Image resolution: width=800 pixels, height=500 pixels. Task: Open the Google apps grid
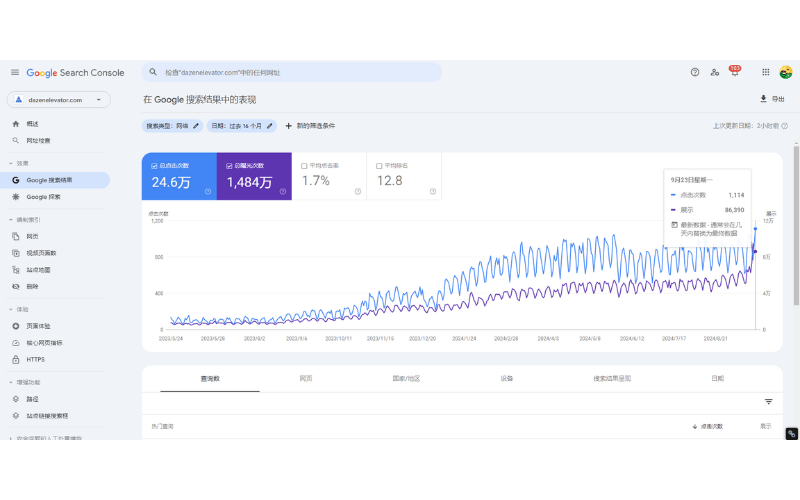765,72
